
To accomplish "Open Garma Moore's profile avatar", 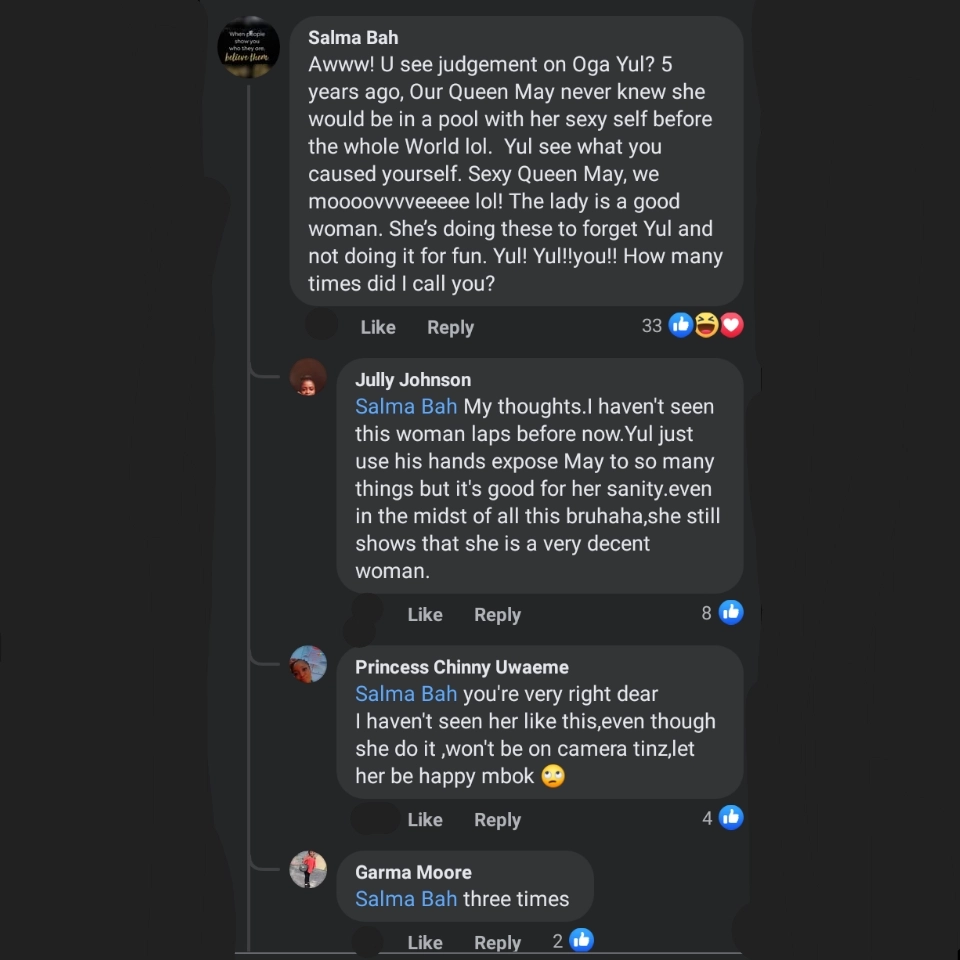I will pyautogui.click(x=308, y=870).
